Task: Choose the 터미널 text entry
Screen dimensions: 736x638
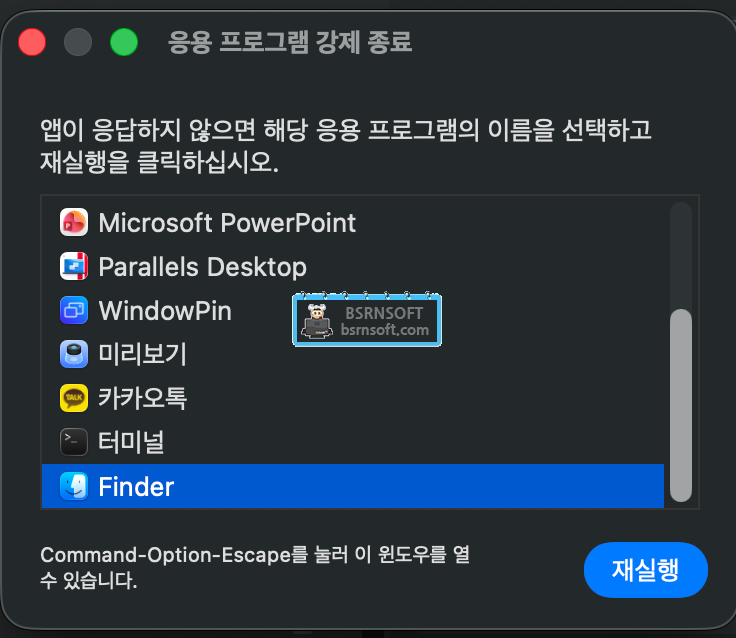Action: pos(131,442)
